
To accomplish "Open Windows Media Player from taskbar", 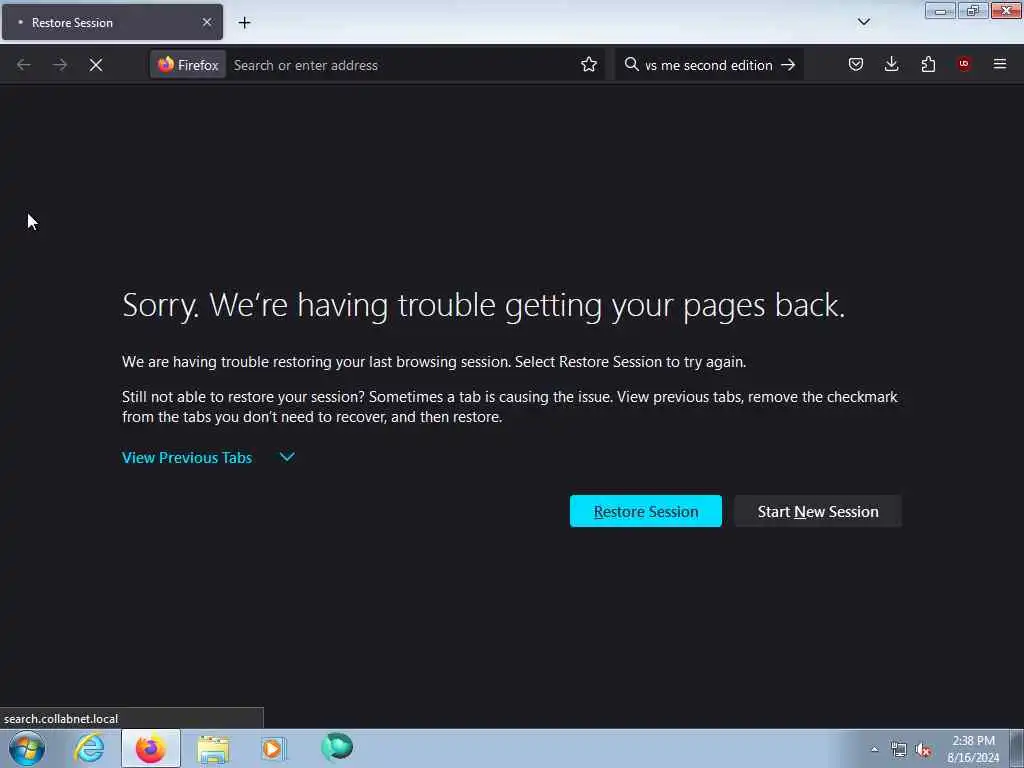I will coord(274,748).
